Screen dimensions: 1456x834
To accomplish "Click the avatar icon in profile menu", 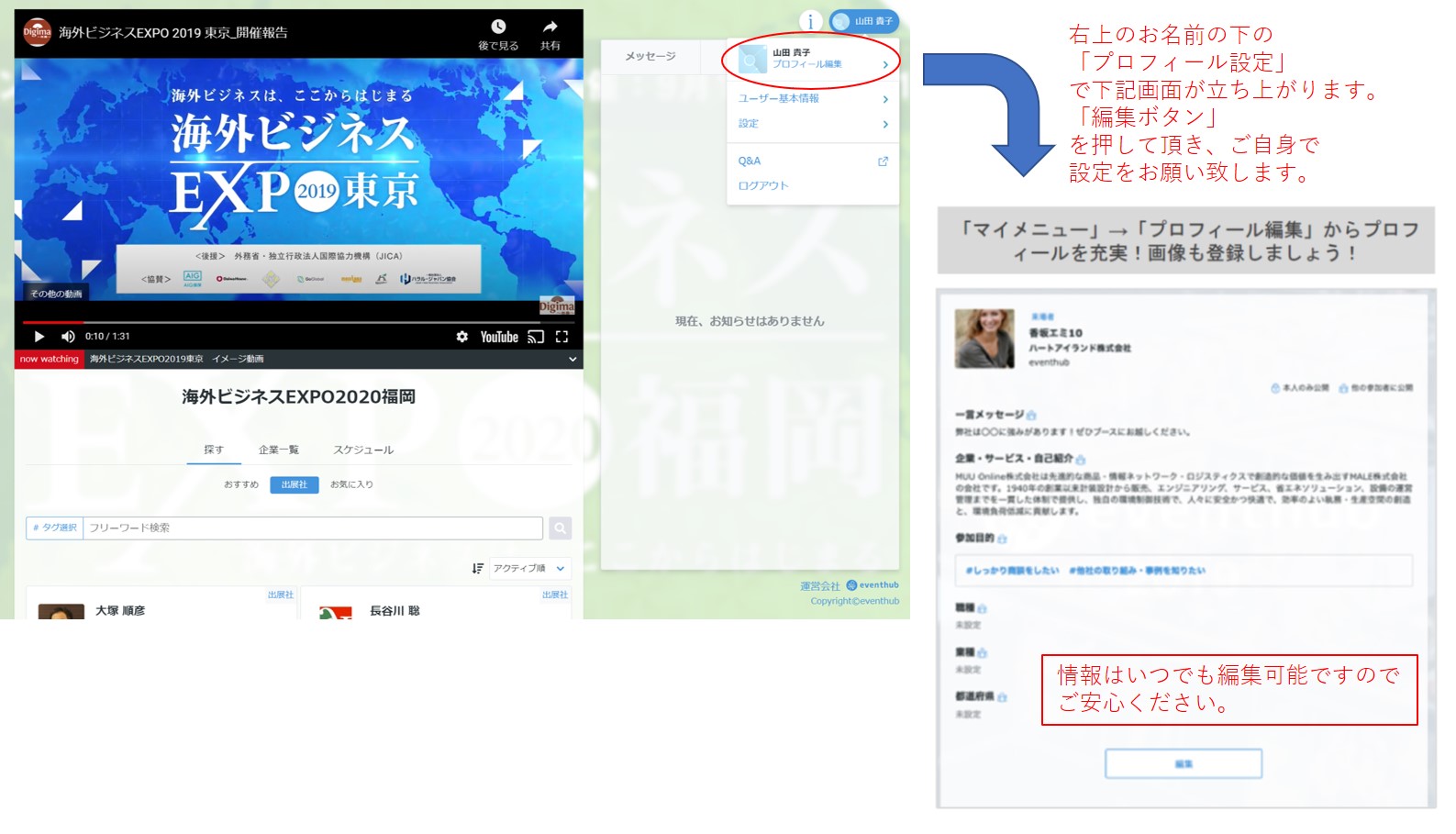I will click(x=752, y=59).
